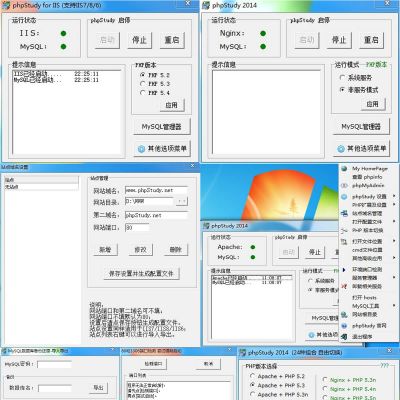Select the PHP 5.4 radio option
Image resolution: width=400 pixels, height=400 pixels.
pos(143,93)
